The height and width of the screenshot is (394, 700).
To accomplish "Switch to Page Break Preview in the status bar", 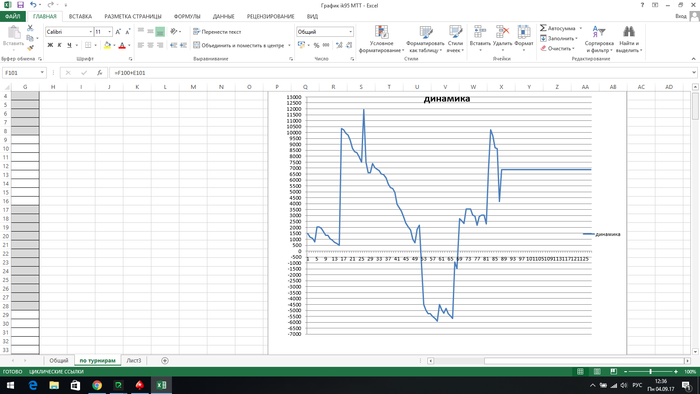I will [x=613, y=372].
